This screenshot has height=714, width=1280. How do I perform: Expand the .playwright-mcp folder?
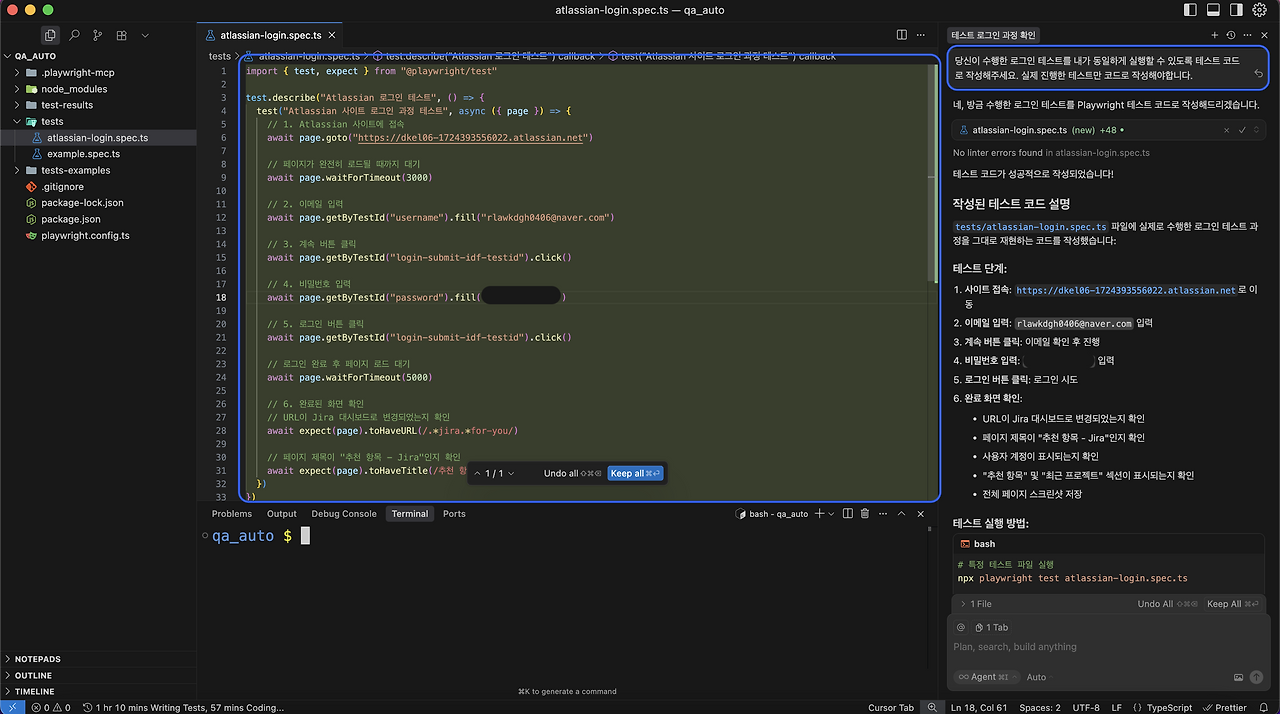(98, 72)
